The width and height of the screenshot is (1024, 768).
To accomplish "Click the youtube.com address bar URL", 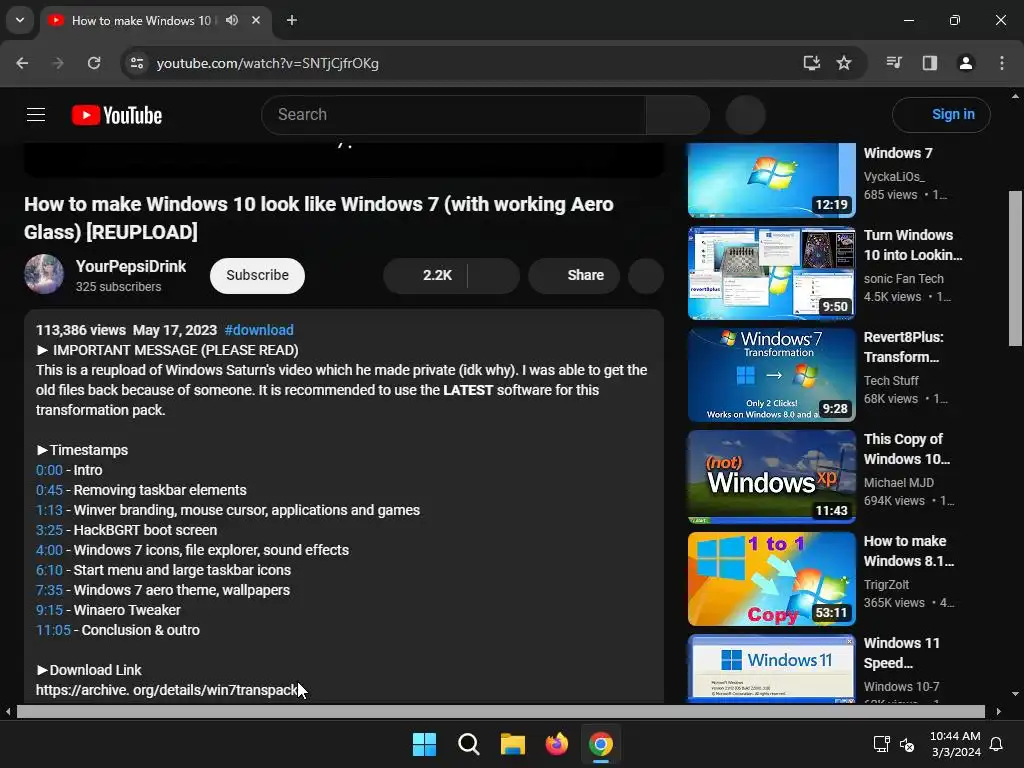I will [268, 63].
